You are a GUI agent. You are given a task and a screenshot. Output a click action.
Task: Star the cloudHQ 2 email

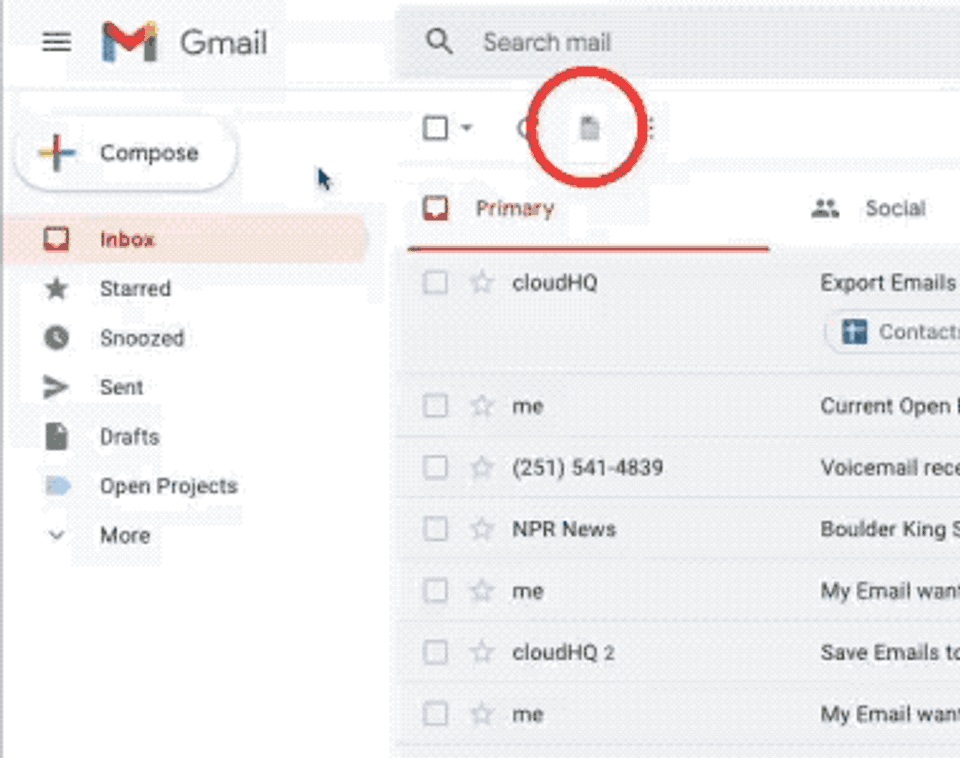(x=482, y=653)
